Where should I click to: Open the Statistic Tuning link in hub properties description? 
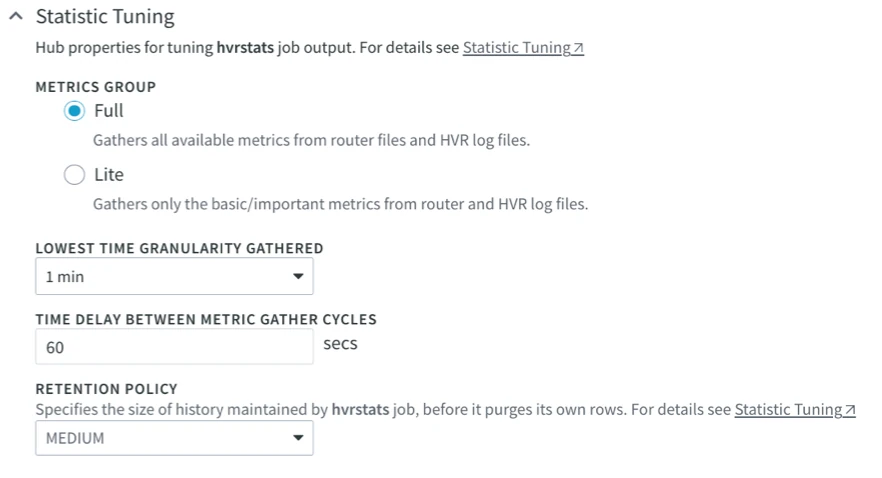(x=516, y=47)
